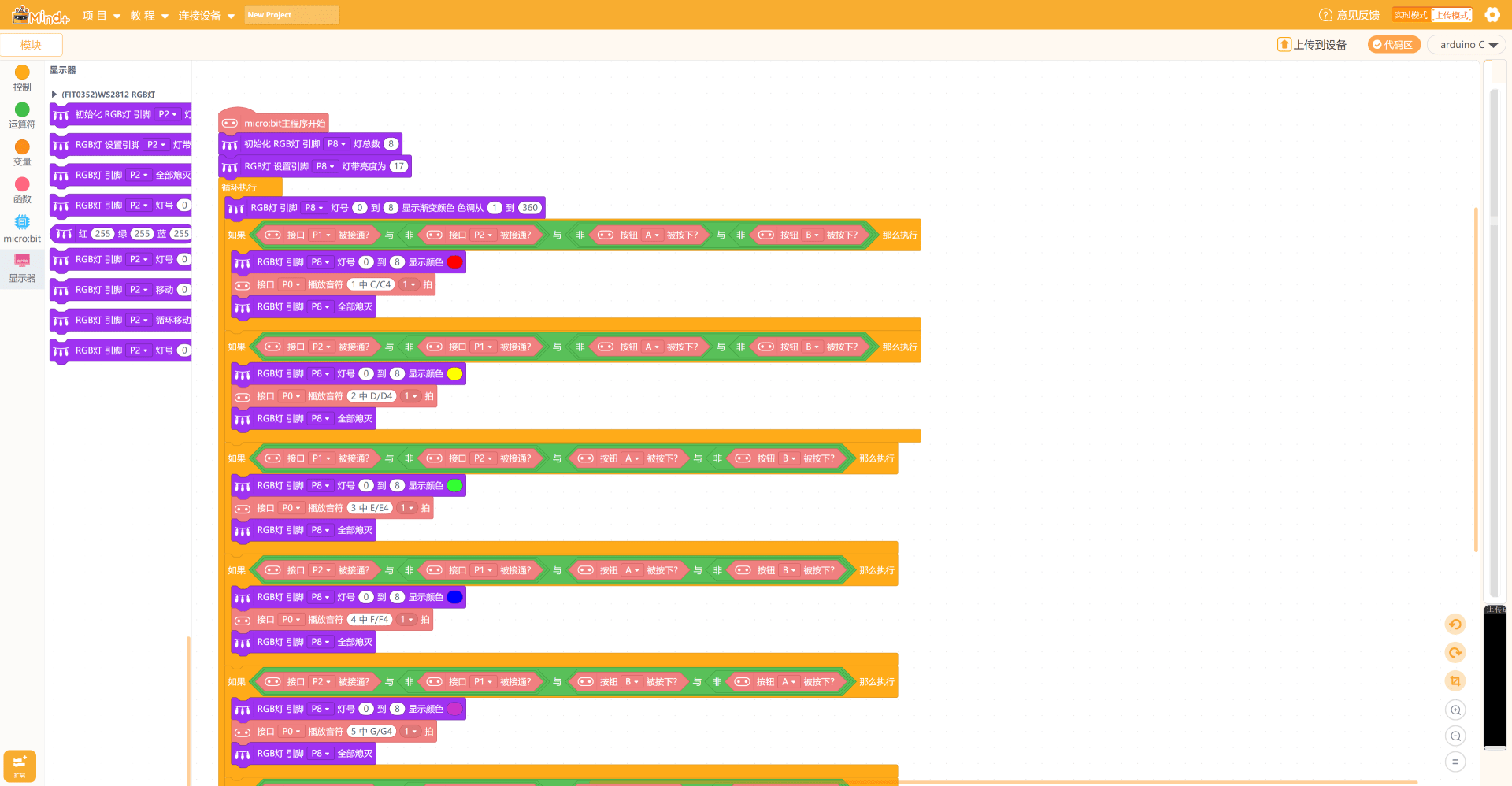Zoom in on the workspace
Viewport: 1512px width, 786px height.
[x=1455, y=710]
